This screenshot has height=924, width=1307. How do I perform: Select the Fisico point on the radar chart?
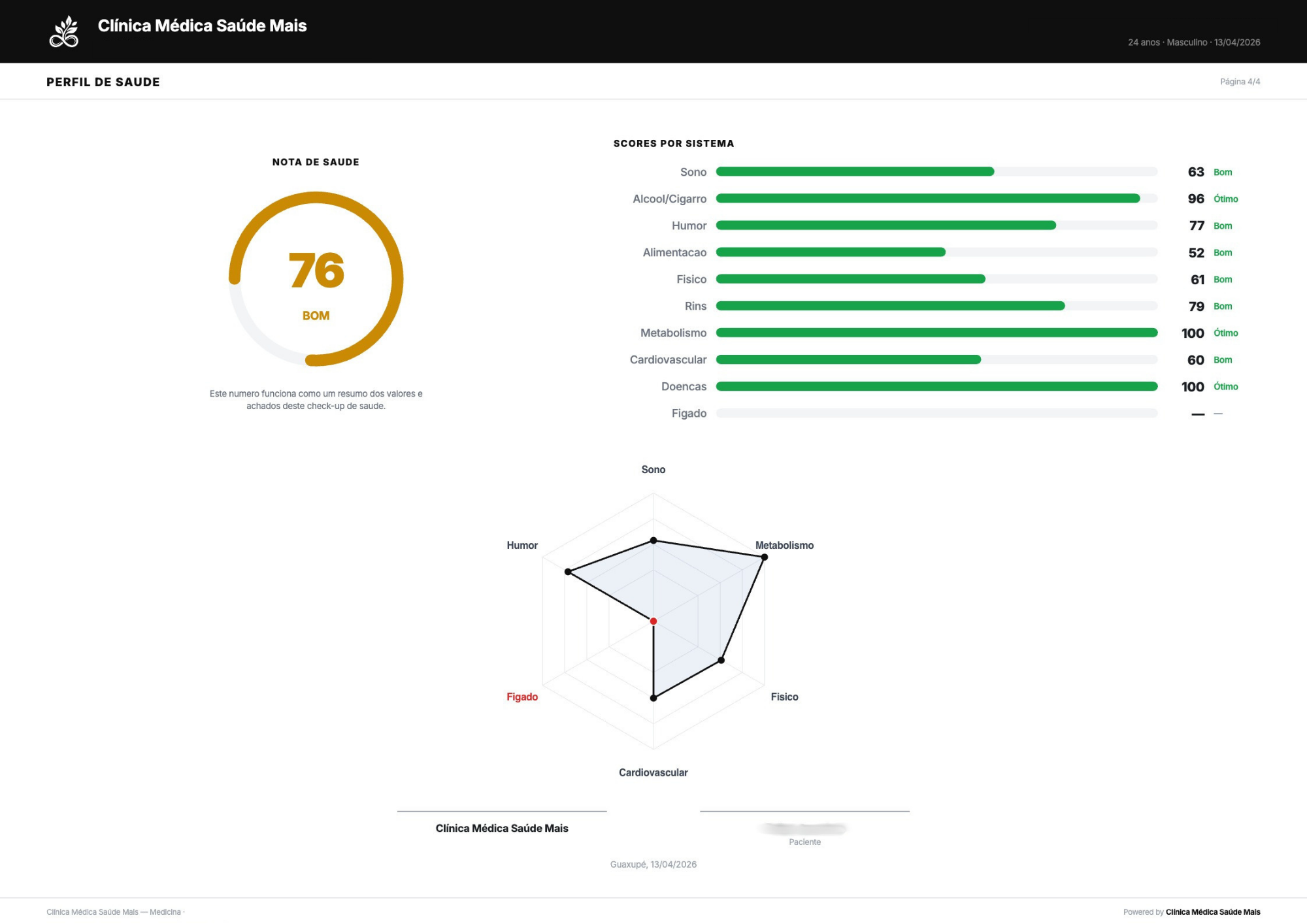721,659
